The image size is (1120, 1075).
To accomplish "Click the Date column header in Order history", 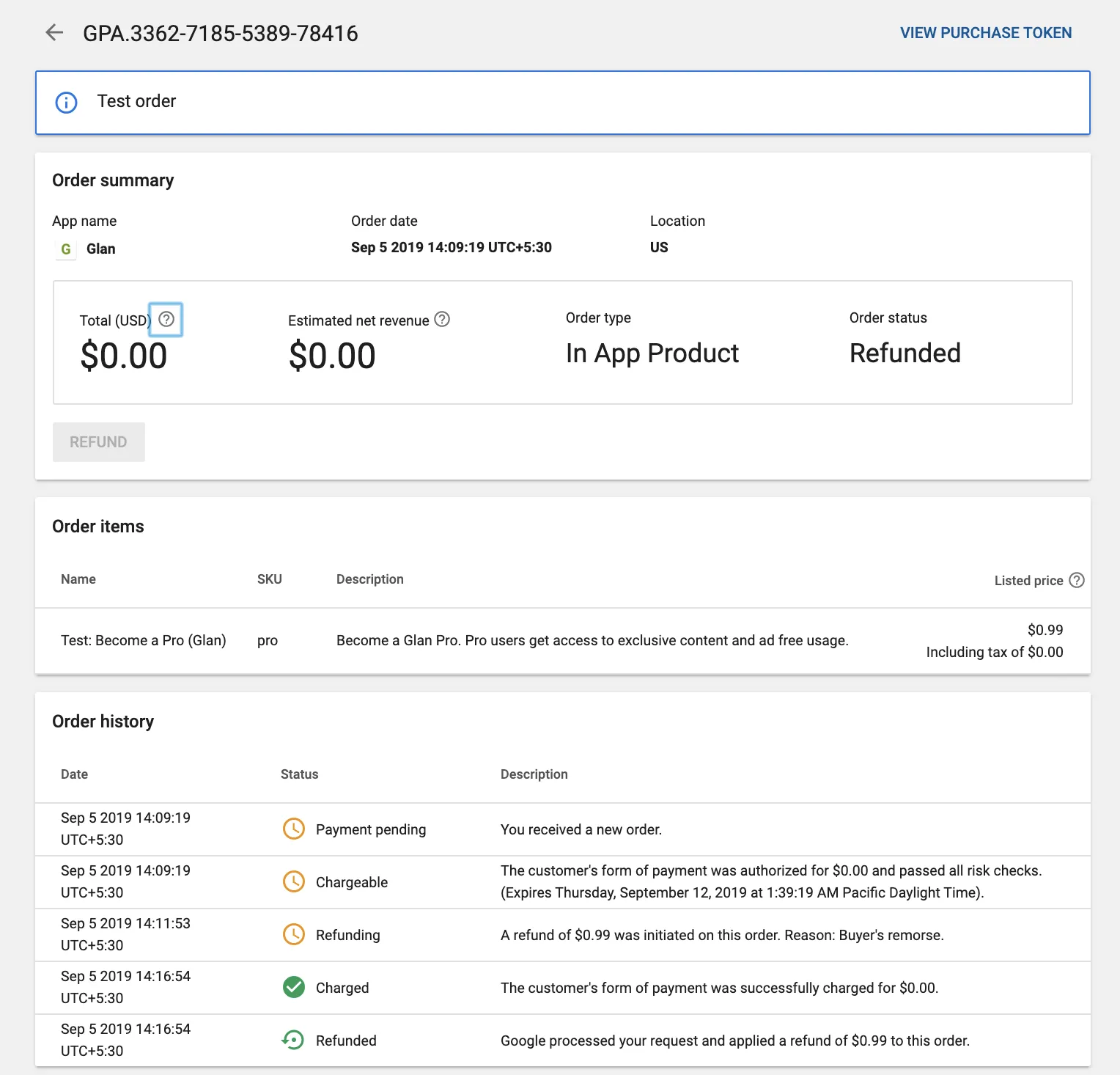I will [74, 774].
